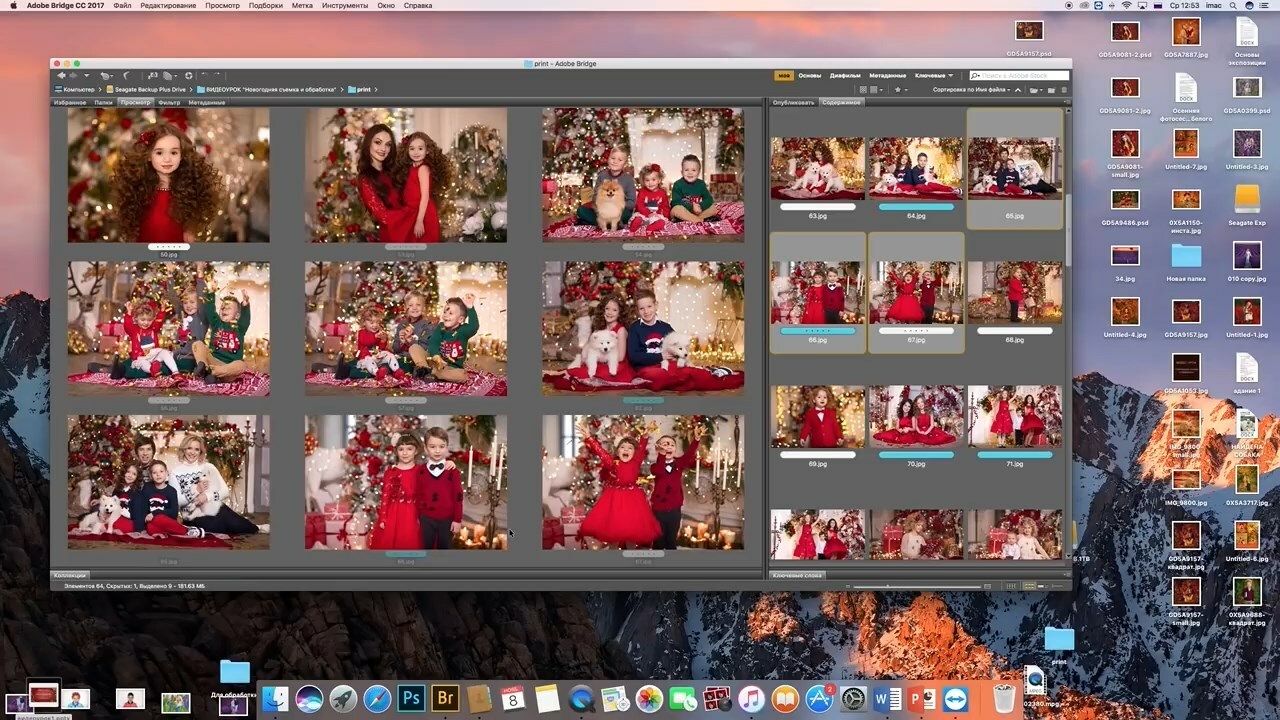
Task: Click the smaller thumbnail size icon
Action: pos(848,586)
